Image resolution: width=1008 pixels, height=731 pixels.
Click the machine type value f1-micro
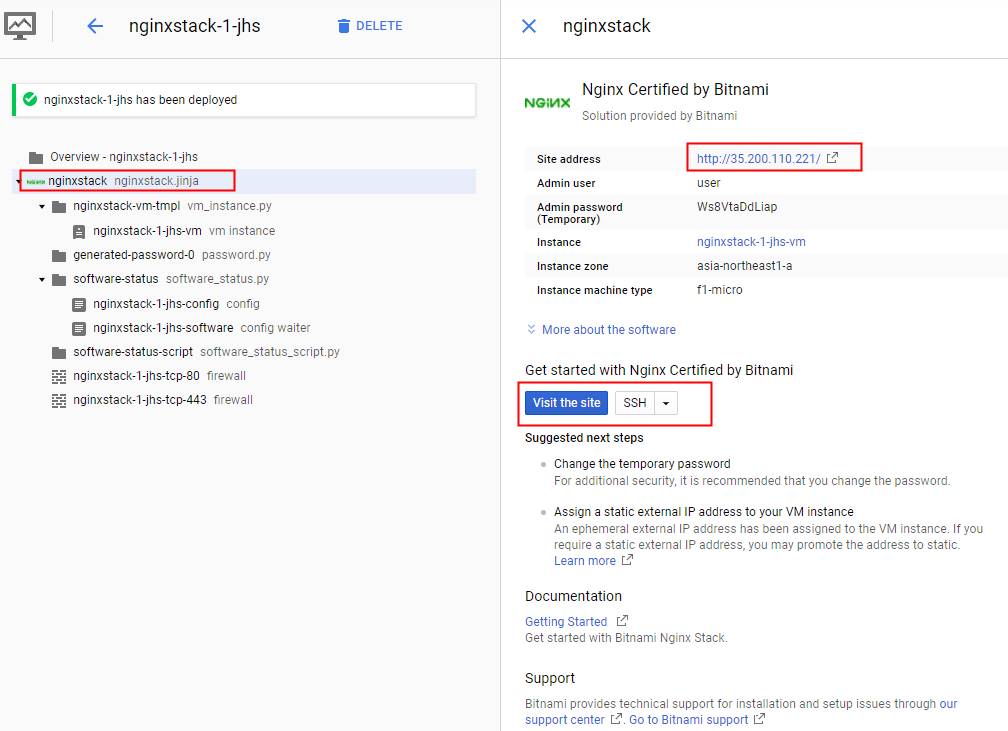719,290
